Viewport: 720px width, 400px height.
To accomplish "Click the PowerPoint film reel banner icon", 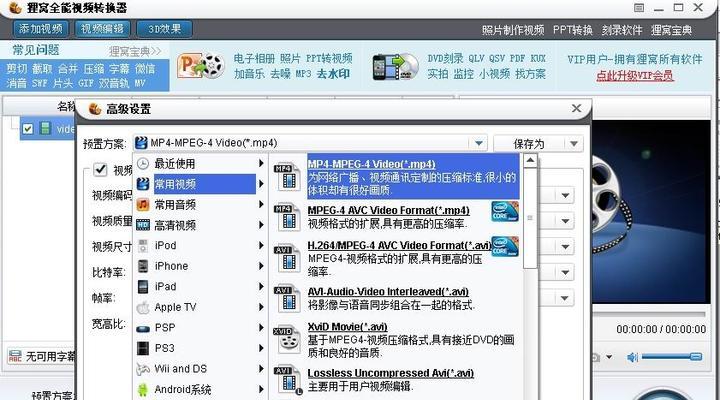I will pos(201,66).
